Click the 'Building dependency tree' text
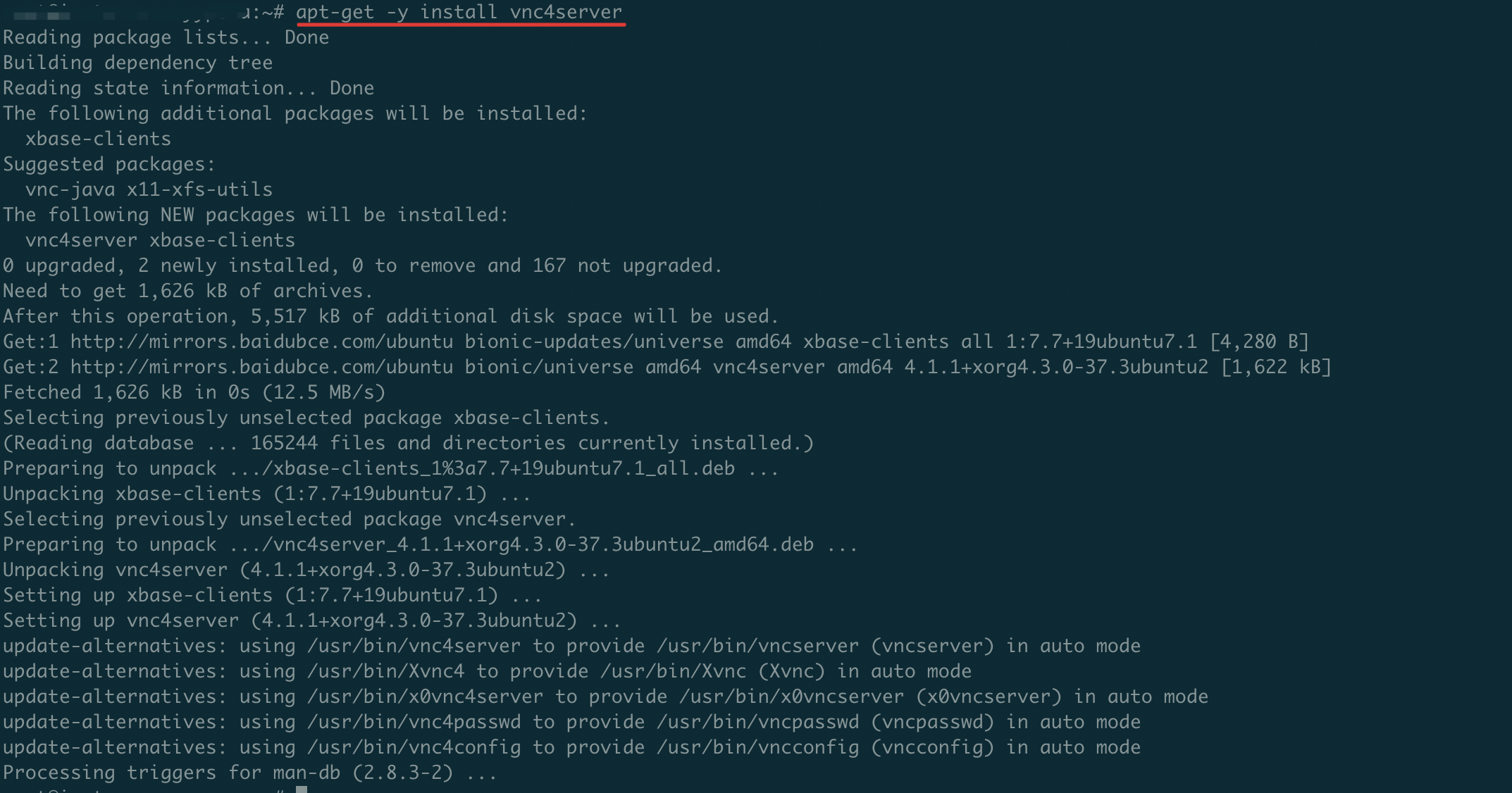Viewport: 1512px width, 793px height. click(x=138, y=63)
